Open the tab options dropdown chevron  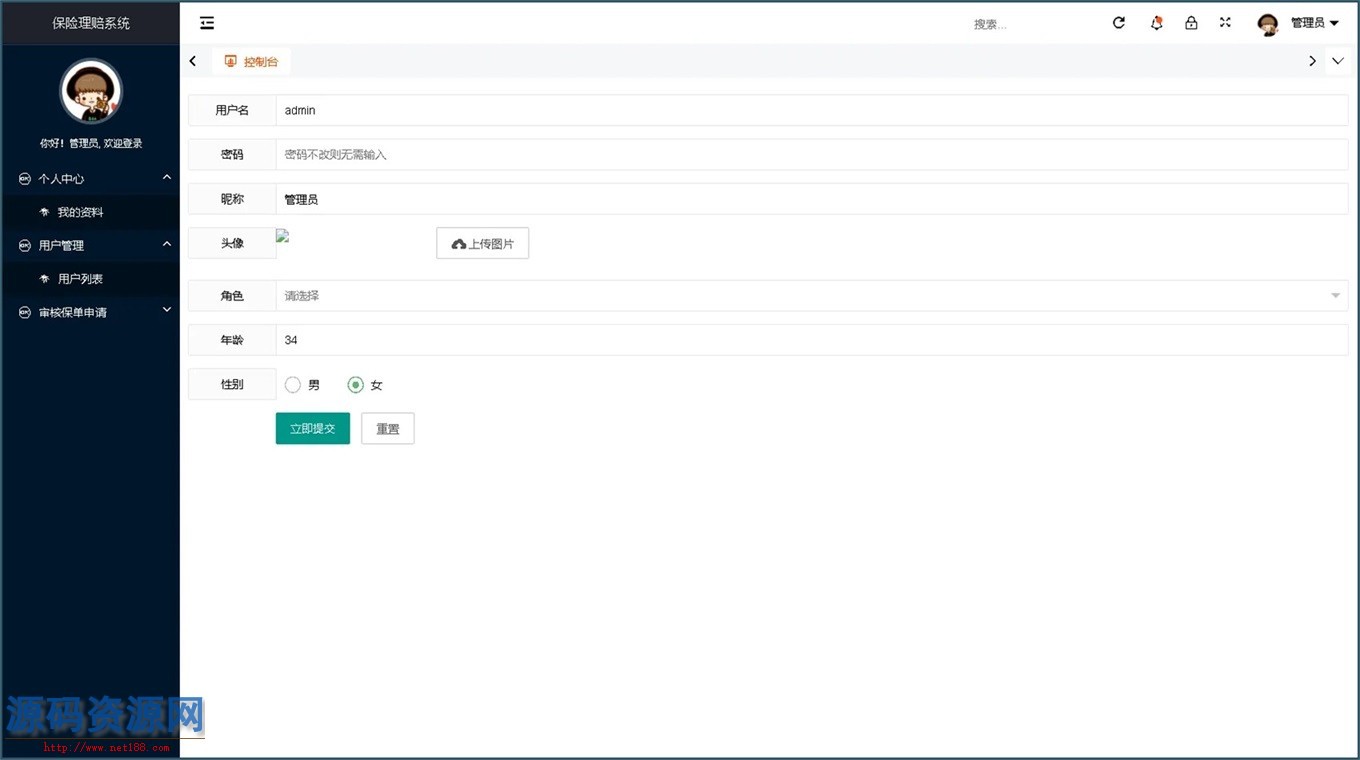[x=1337, y=61]
